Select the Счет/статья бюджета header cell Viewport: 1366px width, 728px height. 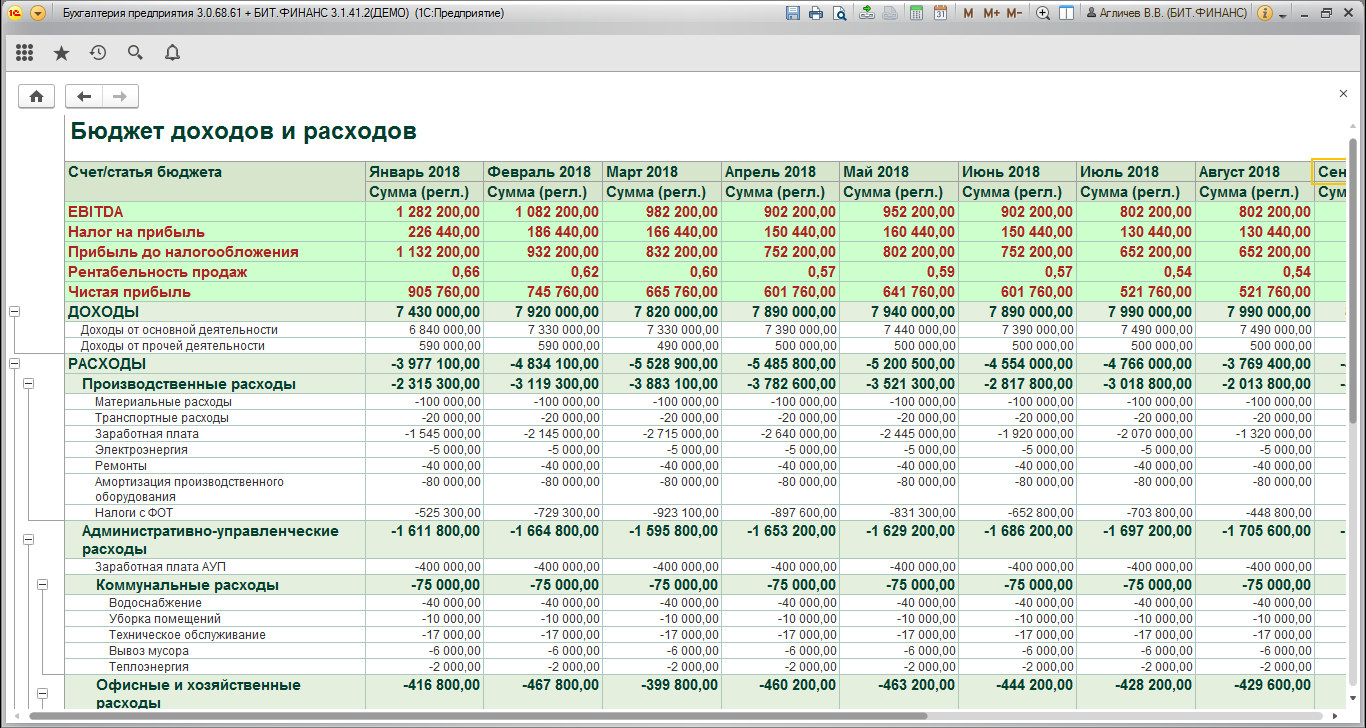click(214, 182)
